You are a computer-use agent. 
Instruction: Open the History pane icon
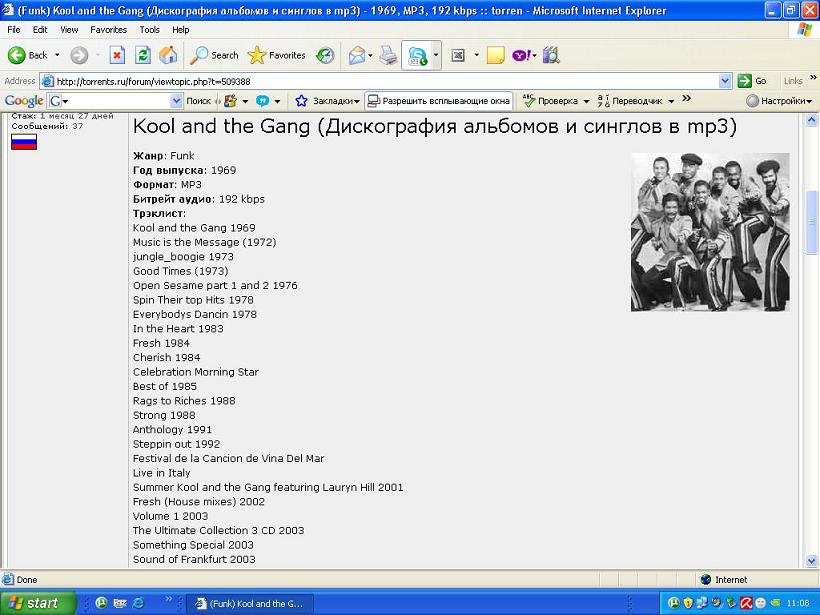325,55
